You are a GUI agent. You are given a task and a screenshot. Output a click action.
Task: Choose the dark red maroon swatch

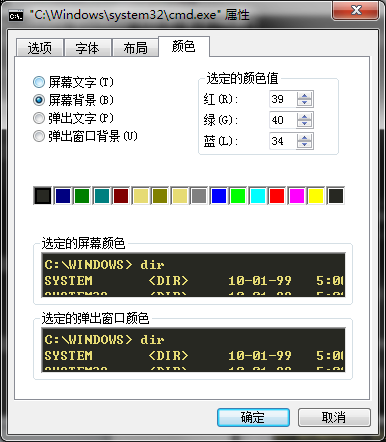(121, 196)
